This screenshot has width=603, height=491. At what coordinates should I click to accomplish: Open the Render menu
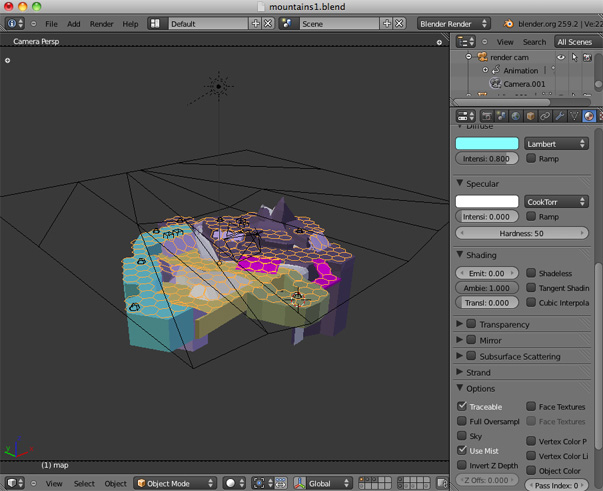(102, 23)
